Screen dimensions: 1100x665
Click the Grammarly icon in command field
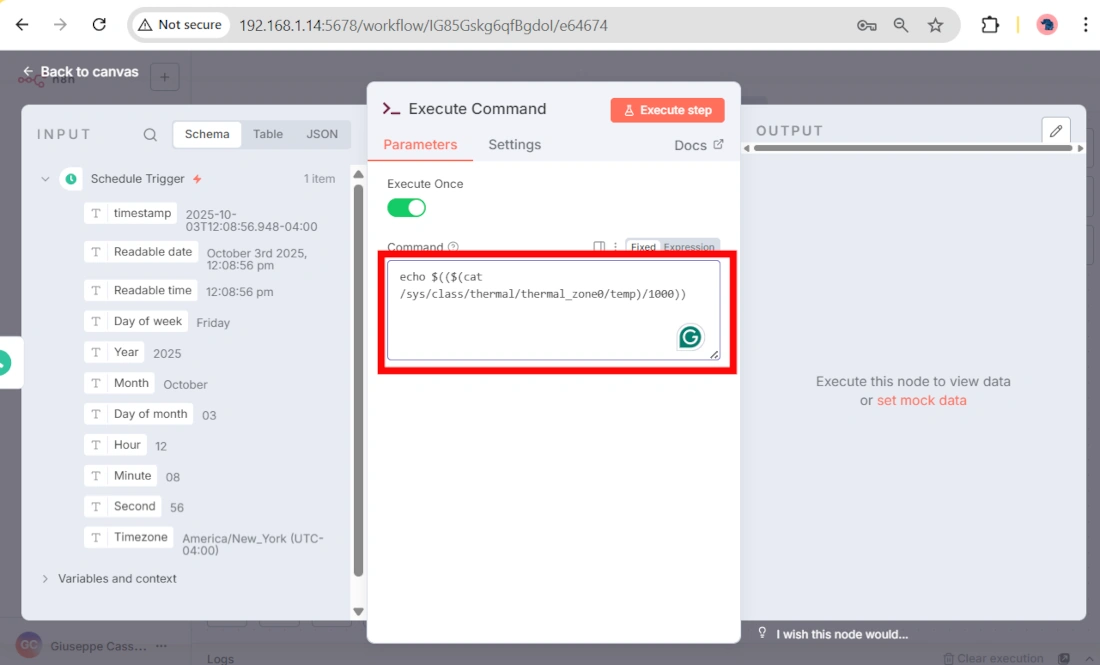tap(690, 337)
